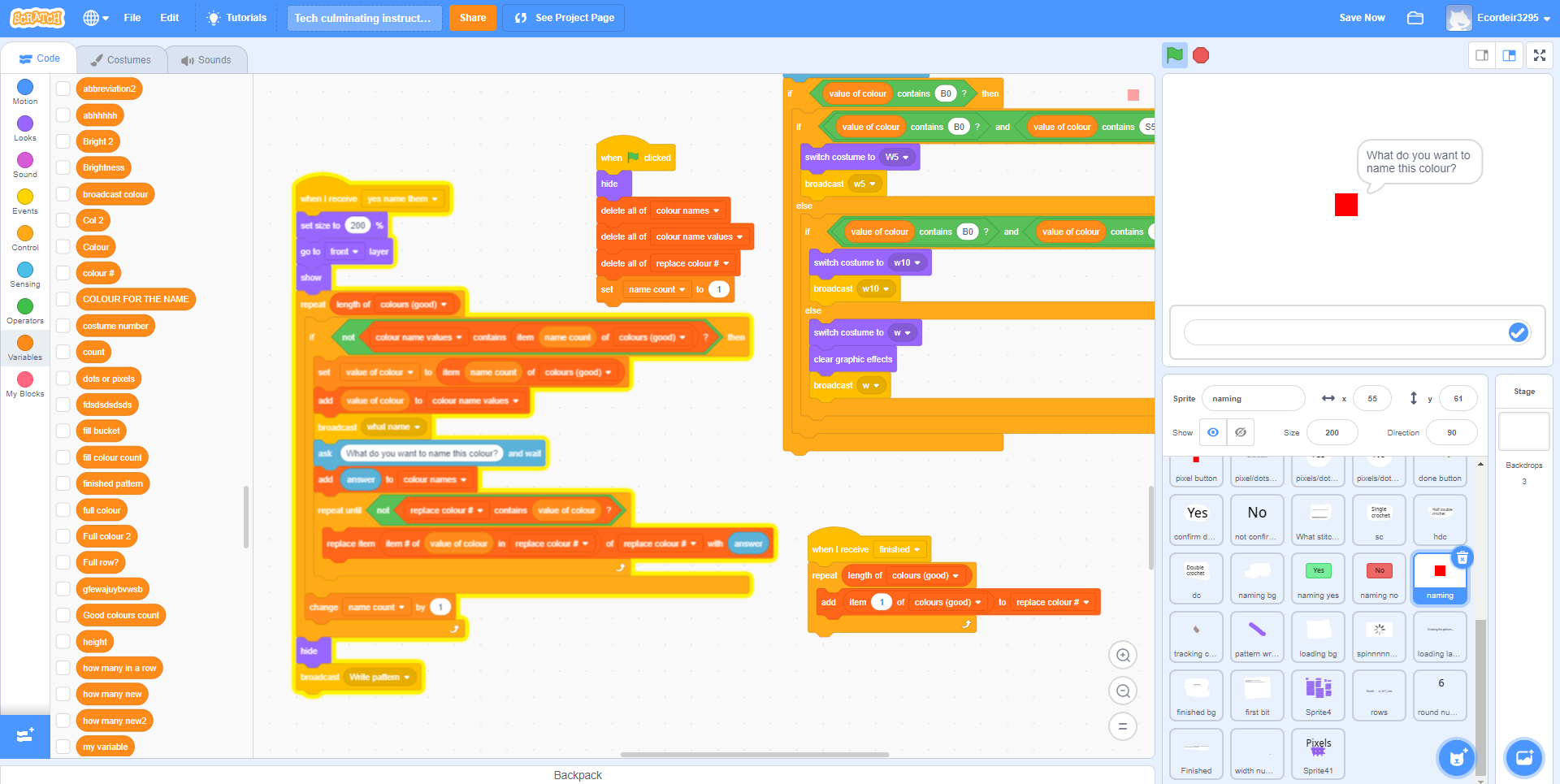The width and height of the screenshot is (1560, 784).
Task: Jump to the My Blocks category
Action: pos(25,384)
